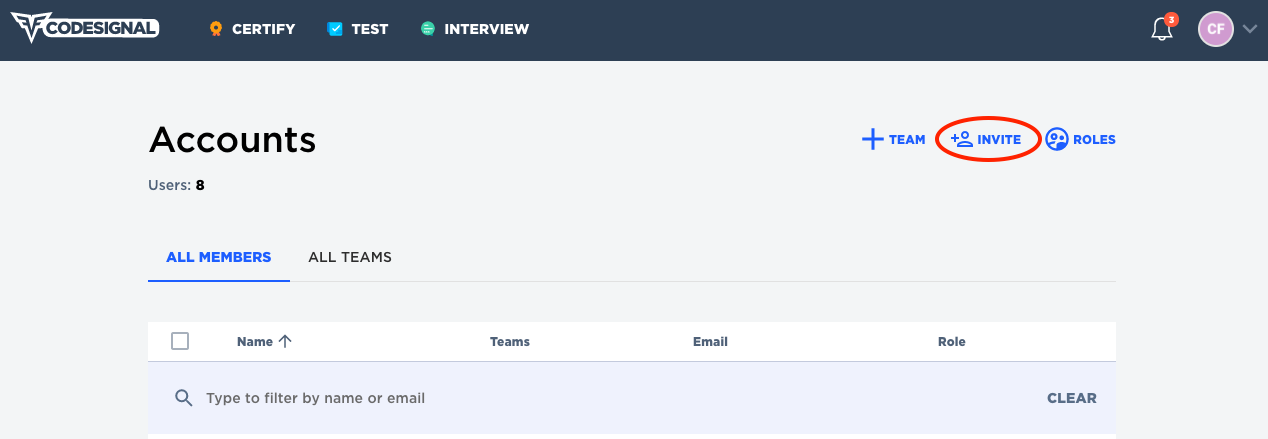Click the Invite button label
This screenshot has height=439, width=1268.
(999, 140)
